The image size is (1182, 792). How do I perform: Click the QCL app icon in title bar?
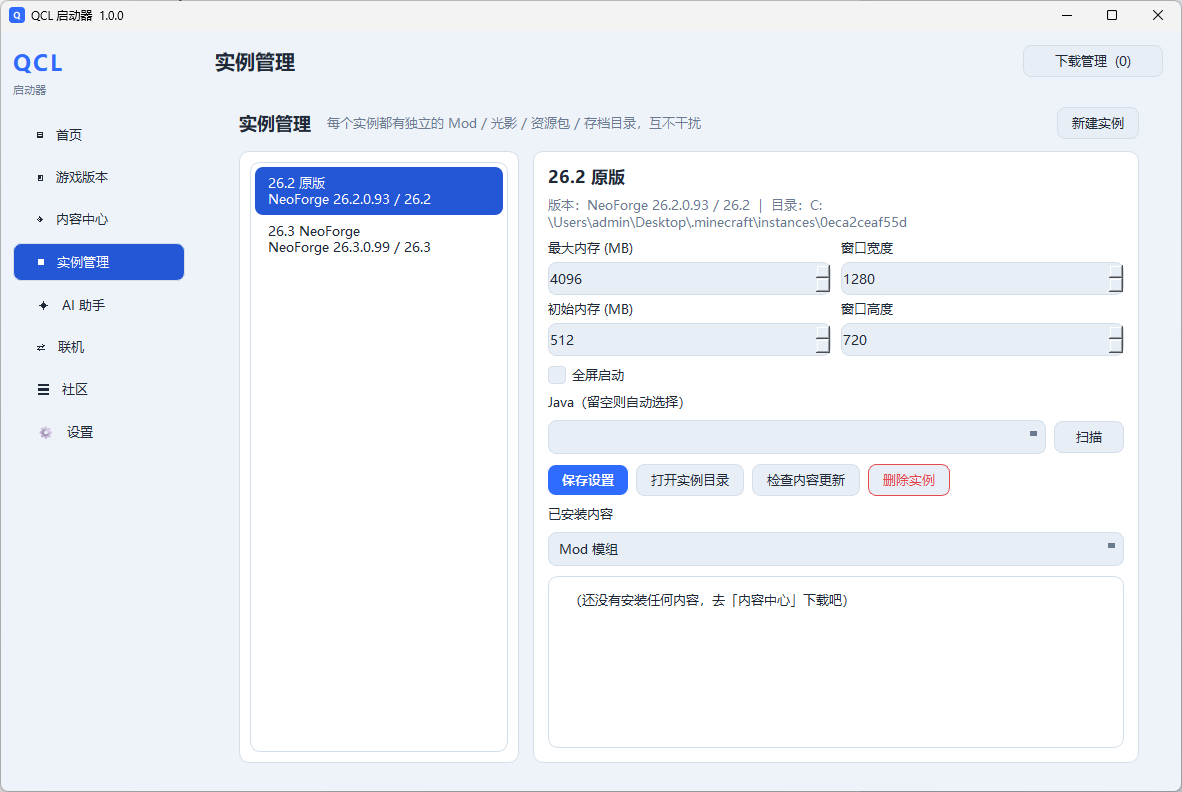click(x=17, y=15)
